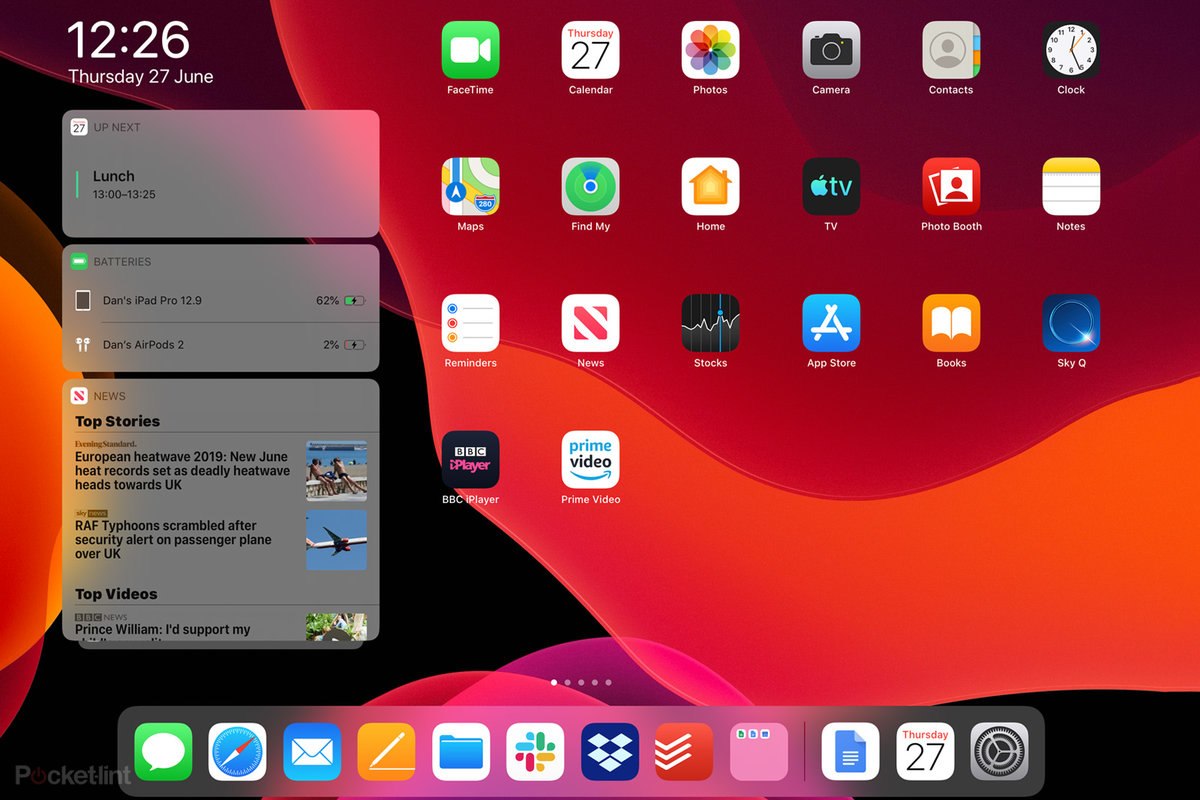Open the BBC iPlayer app
The height and width of the screenshot is (800, 1200).
pyautogui.click(x=470, y=460)
